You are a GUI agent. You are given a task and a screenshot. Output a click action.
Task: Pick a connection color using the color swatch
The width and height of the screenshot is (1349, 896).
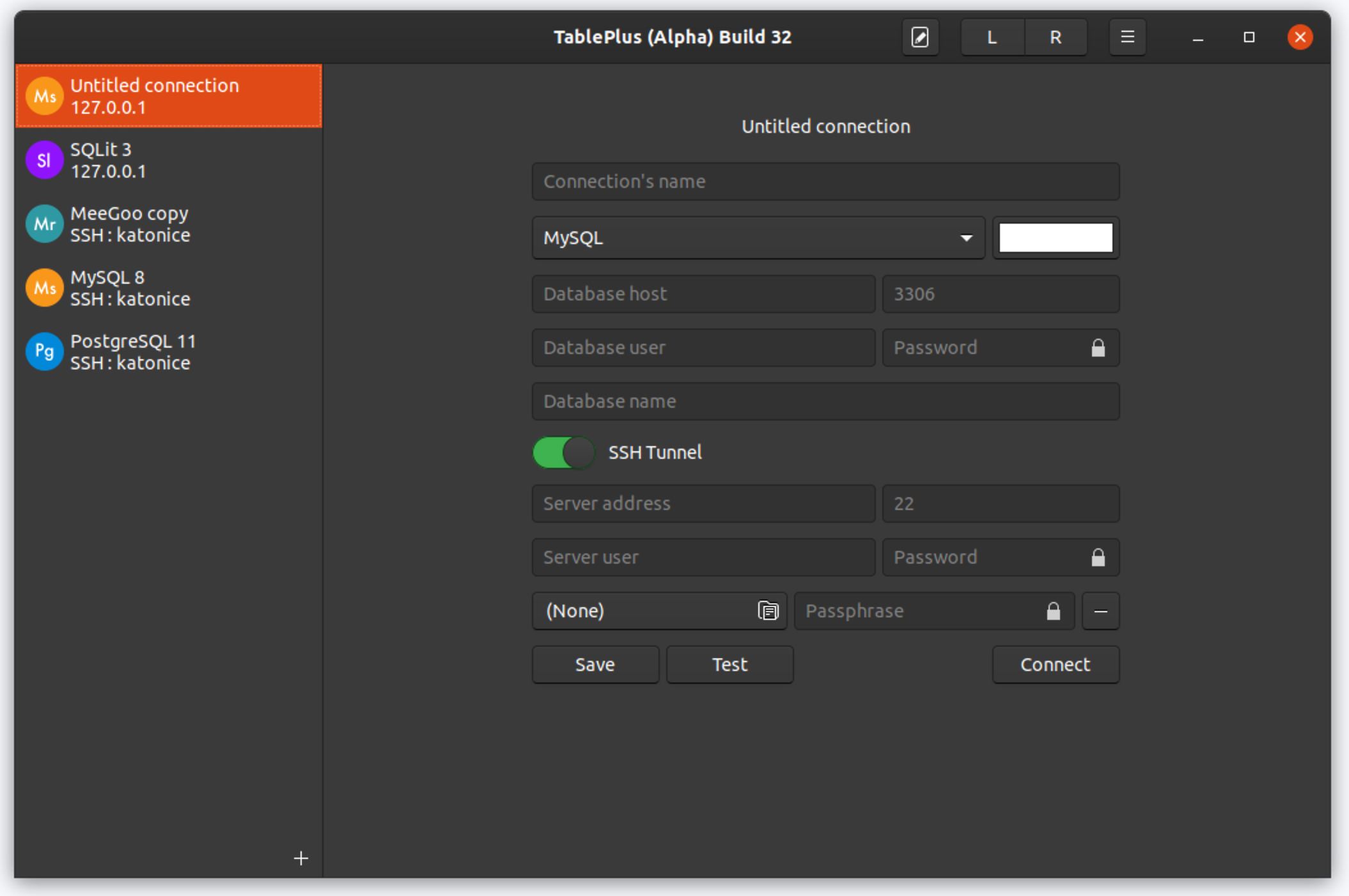(x=1056, y=238)
